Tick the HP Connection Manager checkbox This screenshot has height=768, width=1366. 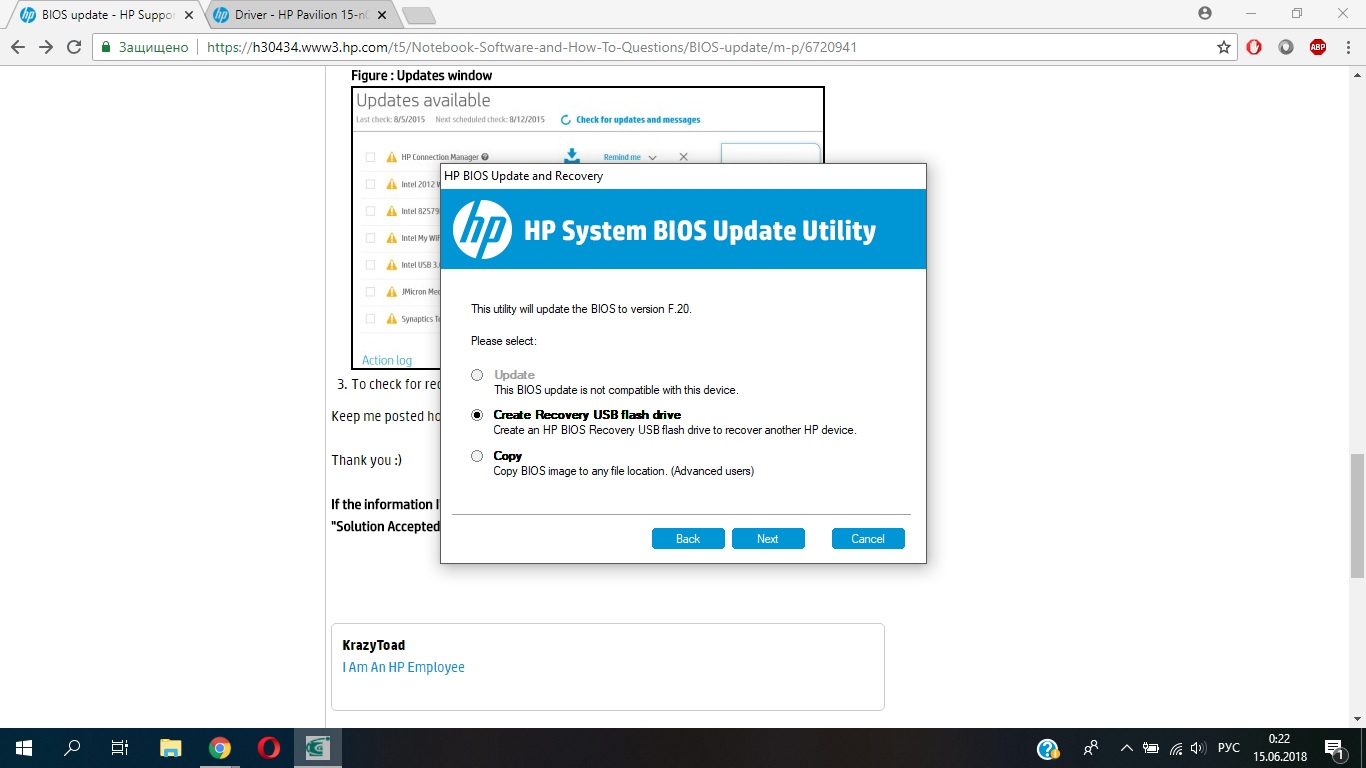[x=370, y=157]
